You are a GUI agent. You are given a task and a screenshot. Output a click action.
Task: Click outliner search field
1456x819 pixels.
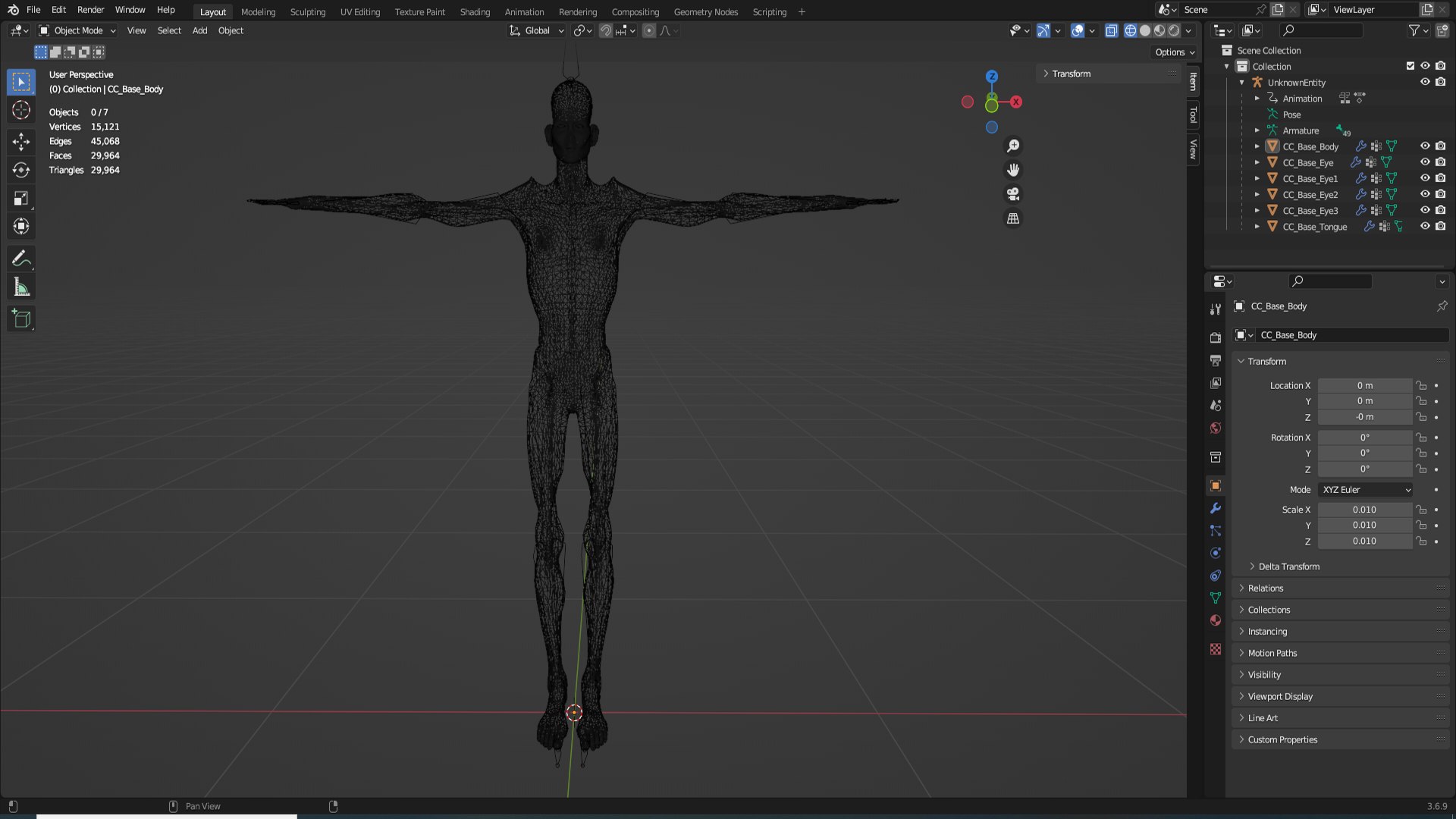tap(1321, 30)
